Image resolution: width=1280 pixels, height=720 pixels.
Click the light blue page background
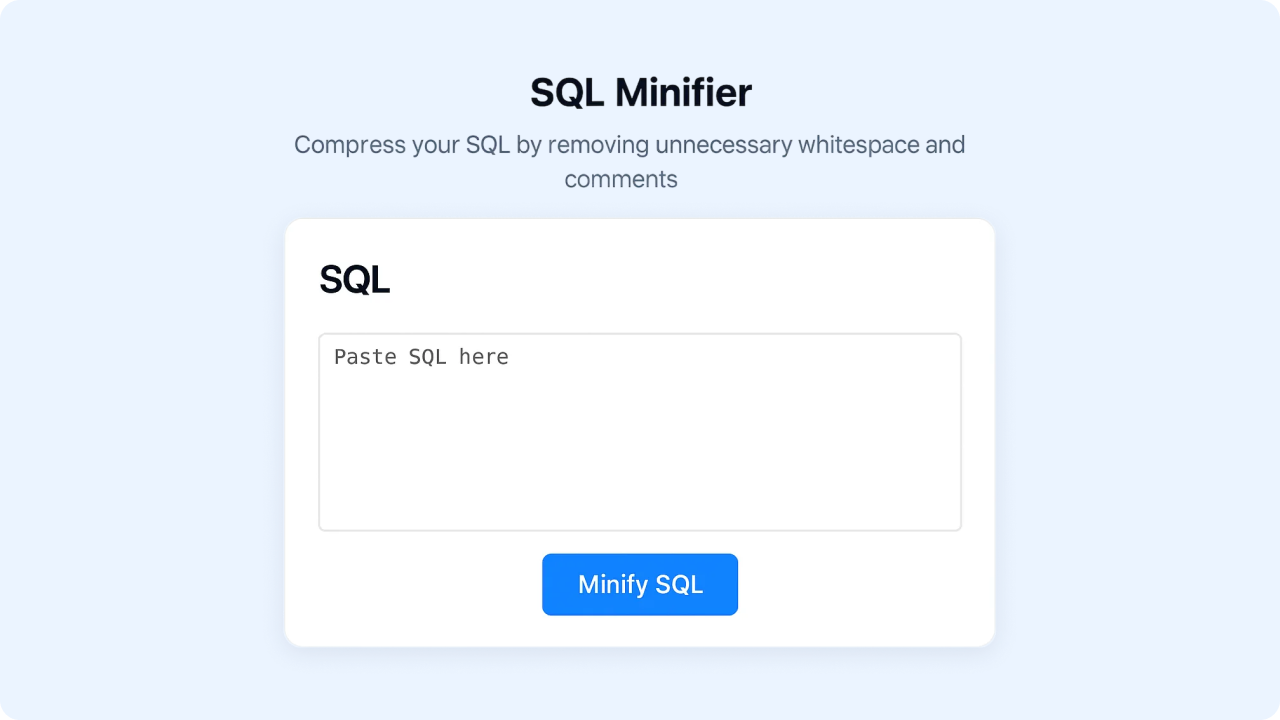tap(120, 400)
